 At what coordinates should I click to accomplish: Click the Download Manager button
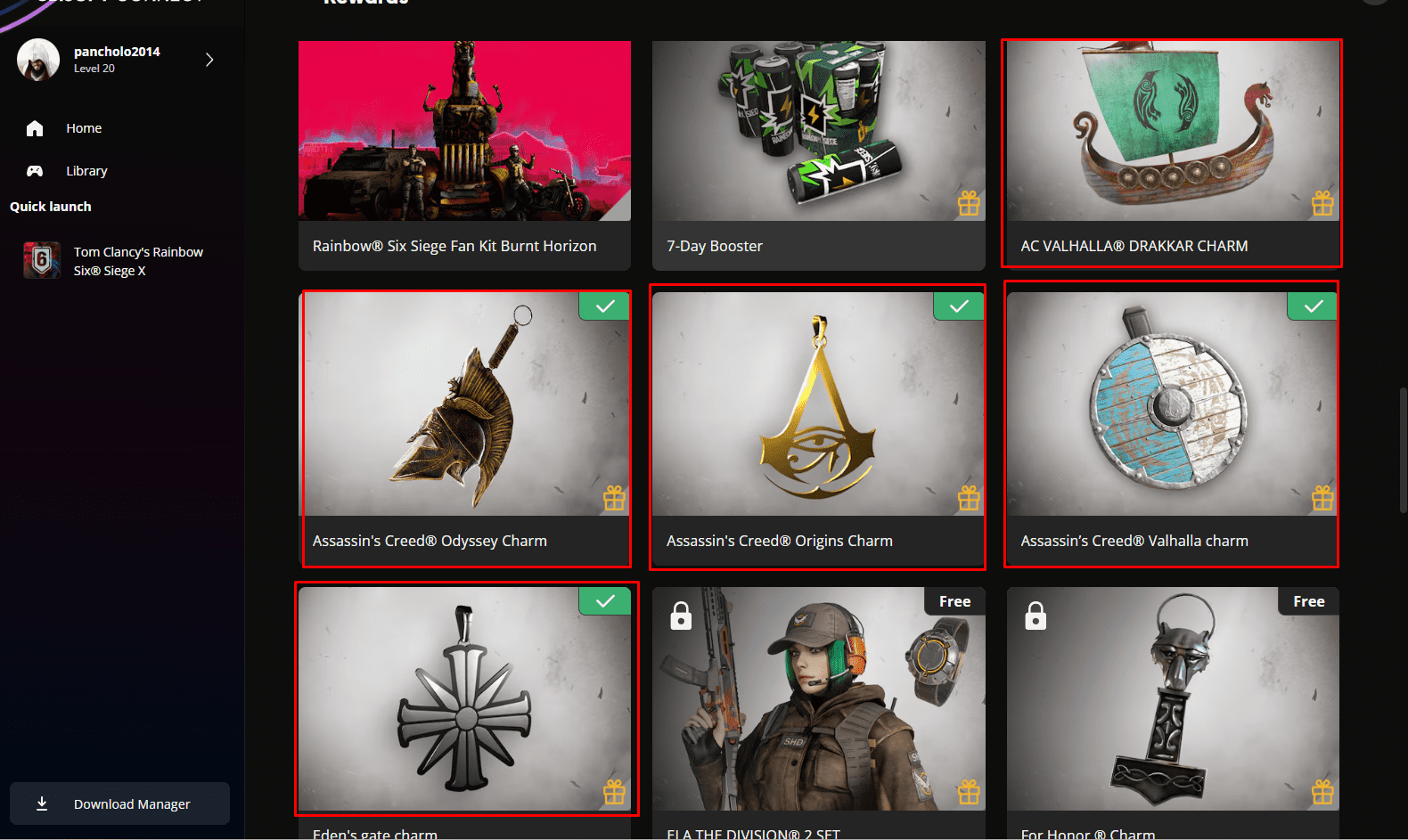119,803
